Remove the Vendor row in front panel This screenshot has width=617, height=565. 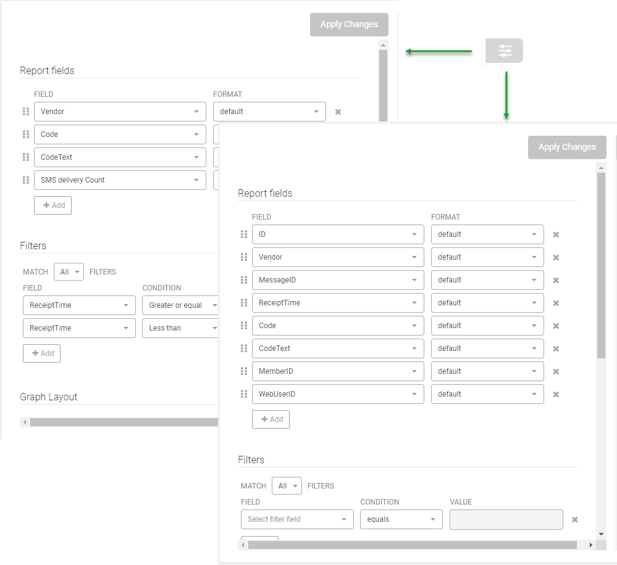click(x=556, y=258)
